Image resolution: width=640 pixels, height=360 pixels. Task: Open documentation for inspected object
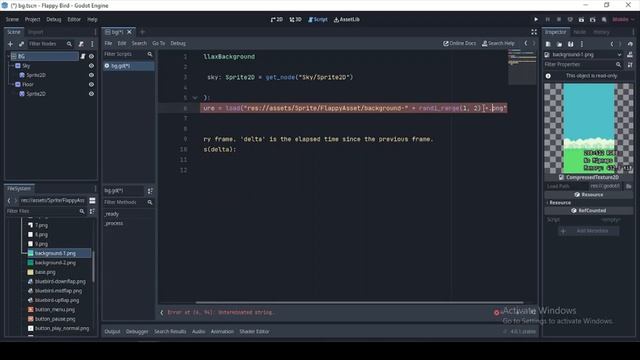coord(630,54)
